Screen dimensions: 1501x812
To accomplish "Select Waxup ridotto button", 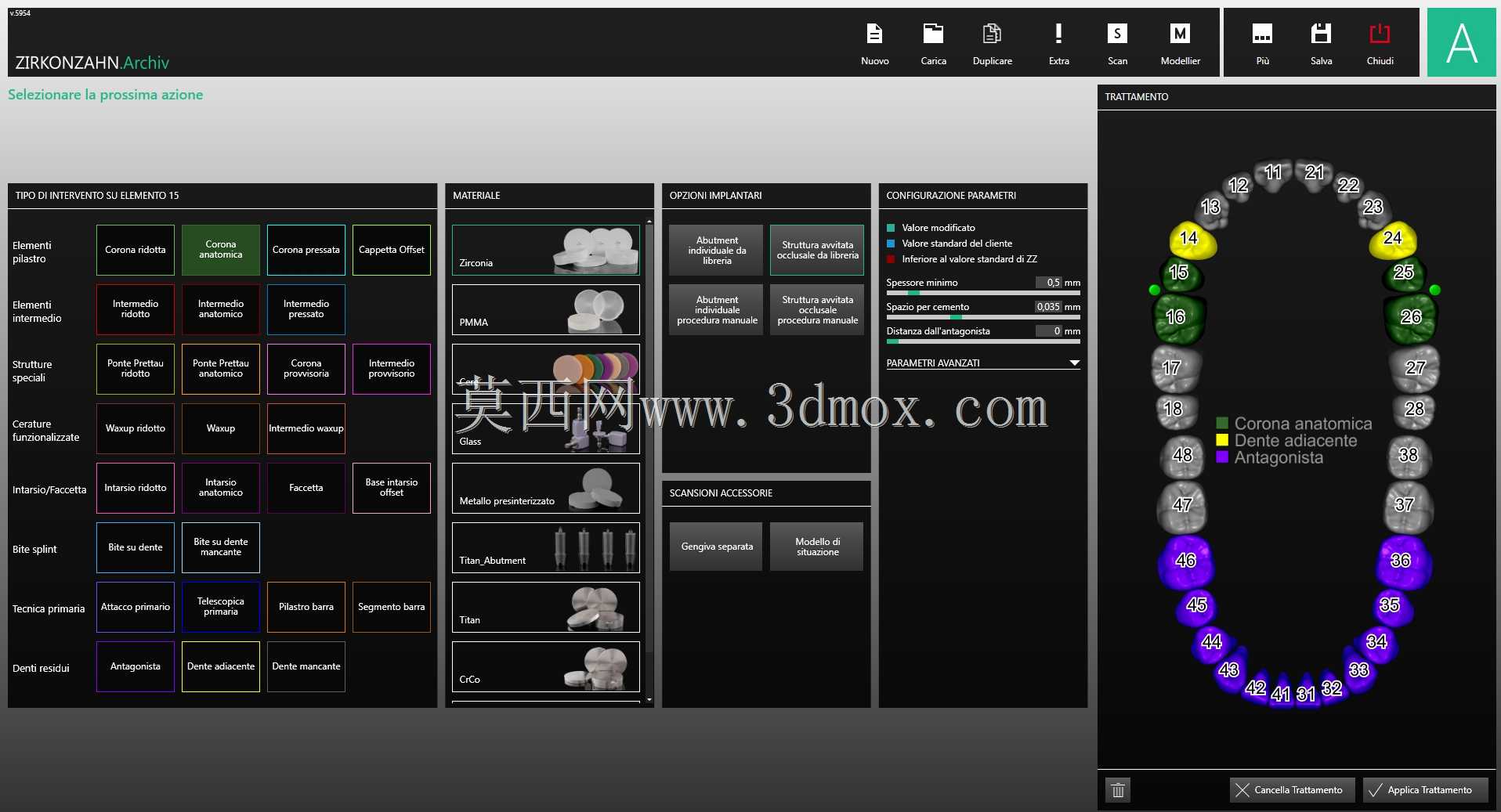I will [x=136, y=428].
